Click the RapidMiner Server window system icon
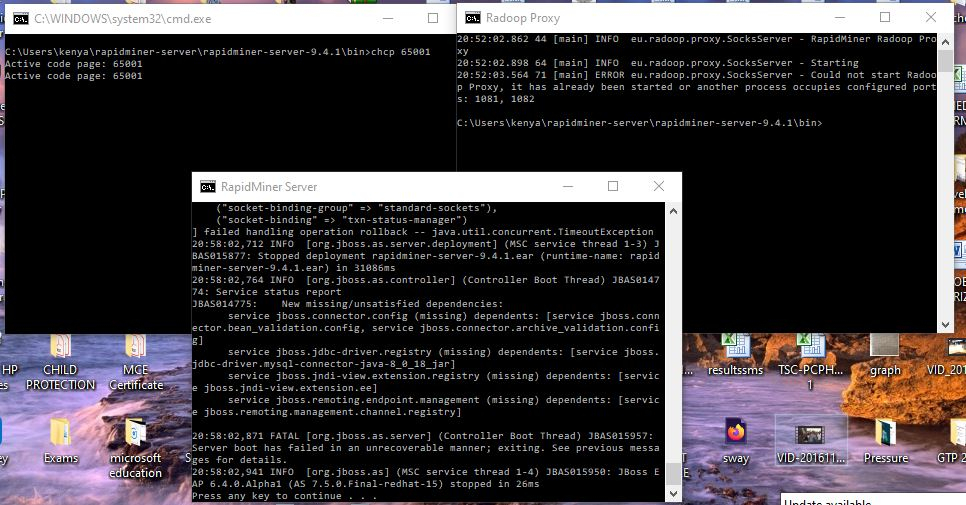966x505 pixels. pos(208,187)
